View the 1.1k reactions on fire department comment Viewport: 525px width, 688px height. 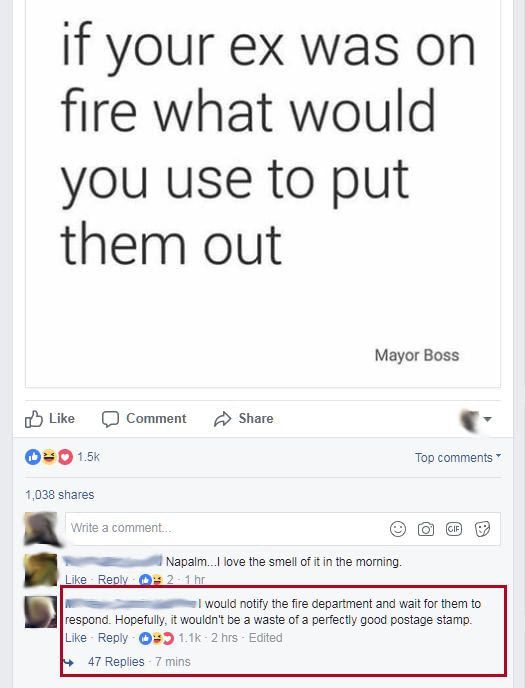point(170,638)
